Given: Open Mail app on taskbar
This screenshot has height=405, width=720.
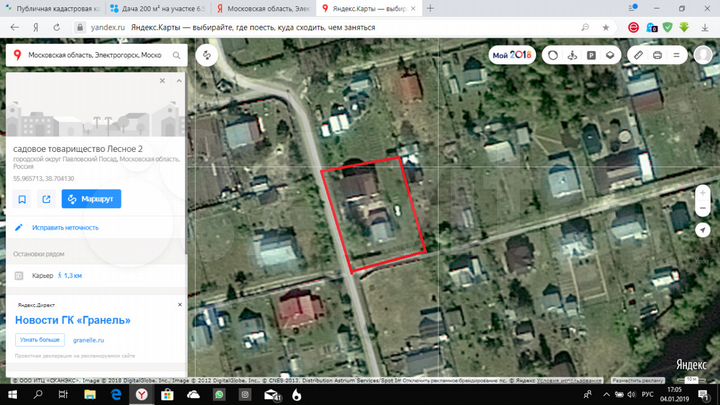Looking at the screenshot, I should pyautogui.click(x=272, y=394).
